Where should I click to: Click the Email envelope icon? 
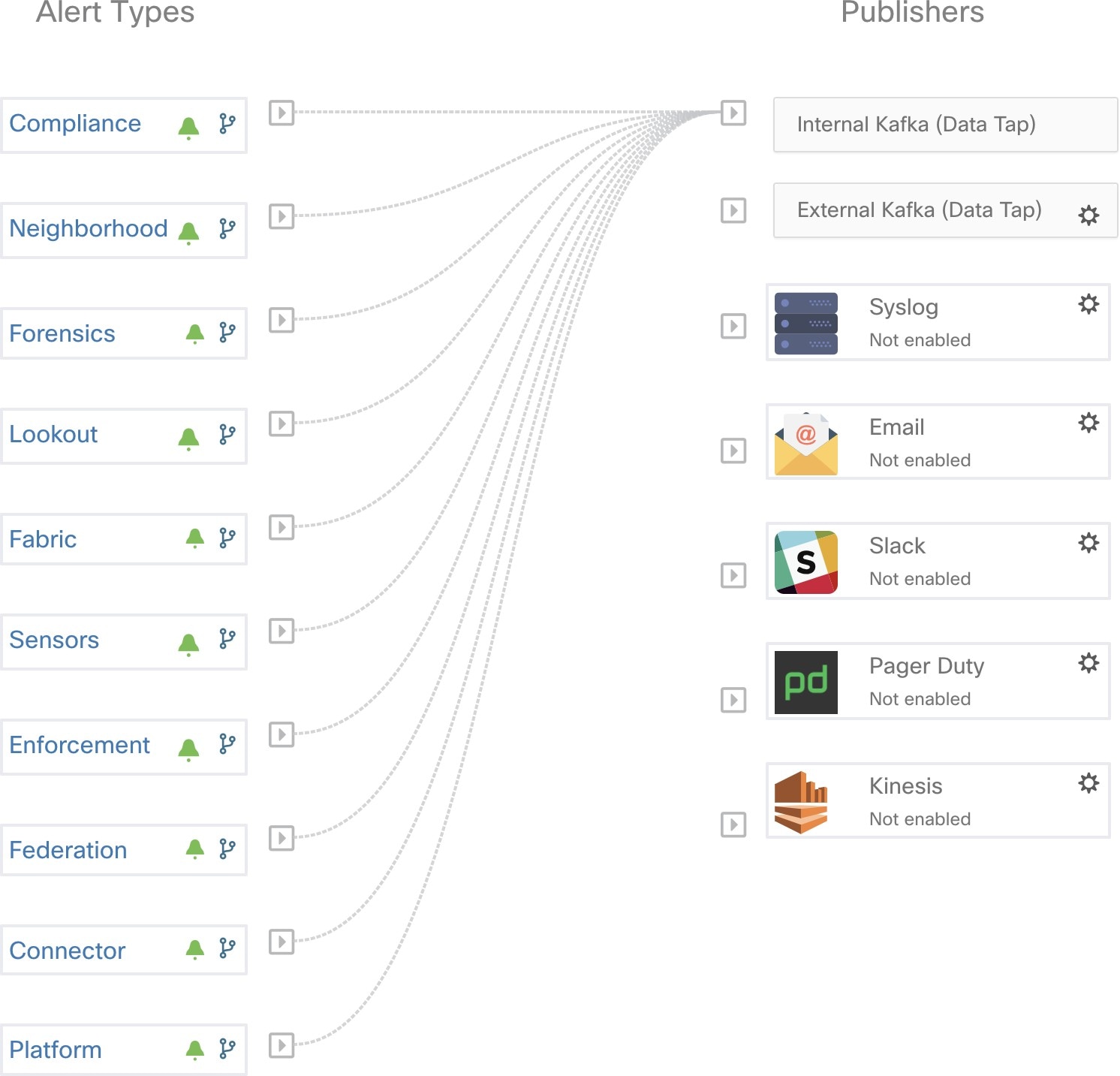[805, 443]
